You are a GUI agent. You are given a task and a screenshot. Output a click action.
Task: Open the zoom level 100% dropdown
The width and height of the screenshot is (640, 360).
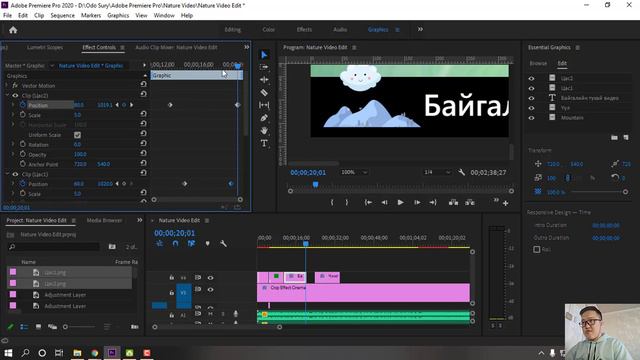click(354, 172)
